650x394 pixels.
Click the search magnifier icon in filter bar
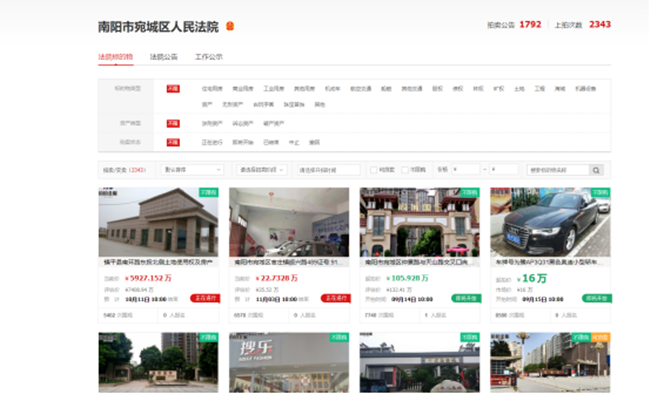tap(596, 170)
